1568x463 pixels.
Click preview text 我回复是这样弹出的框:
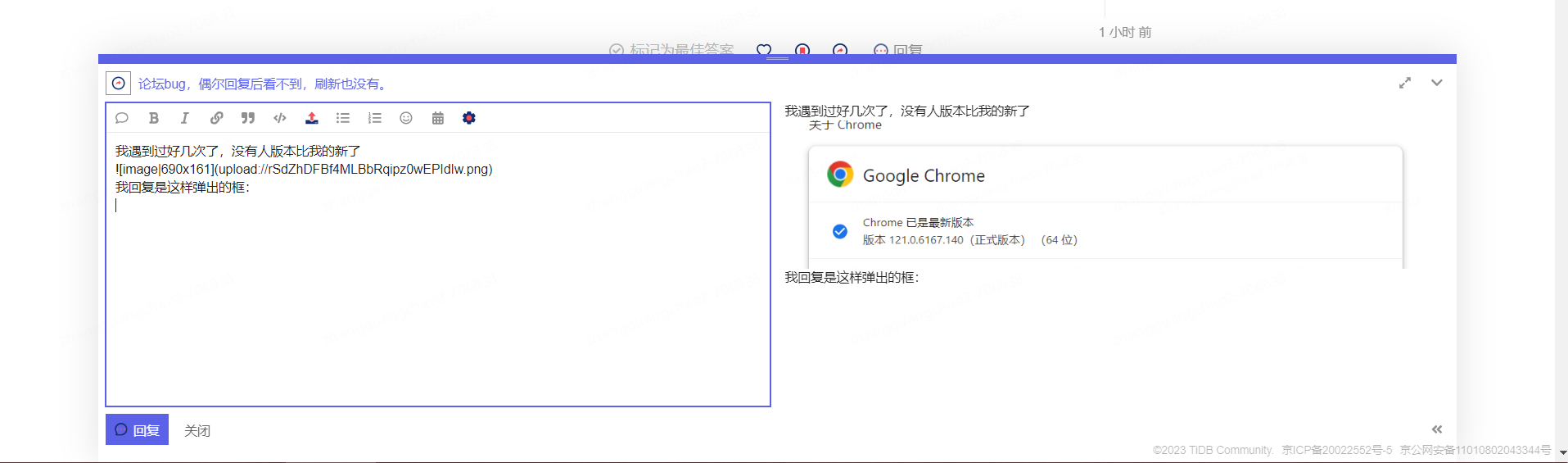pyautogui.click(x=852, y=278)
